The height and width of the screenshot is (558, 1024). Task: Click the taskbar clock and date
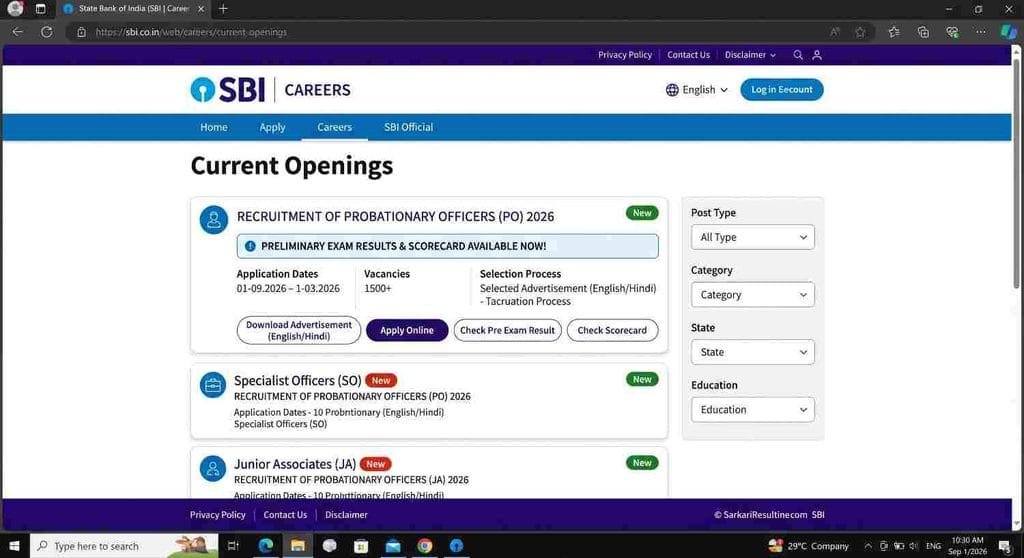967,546
